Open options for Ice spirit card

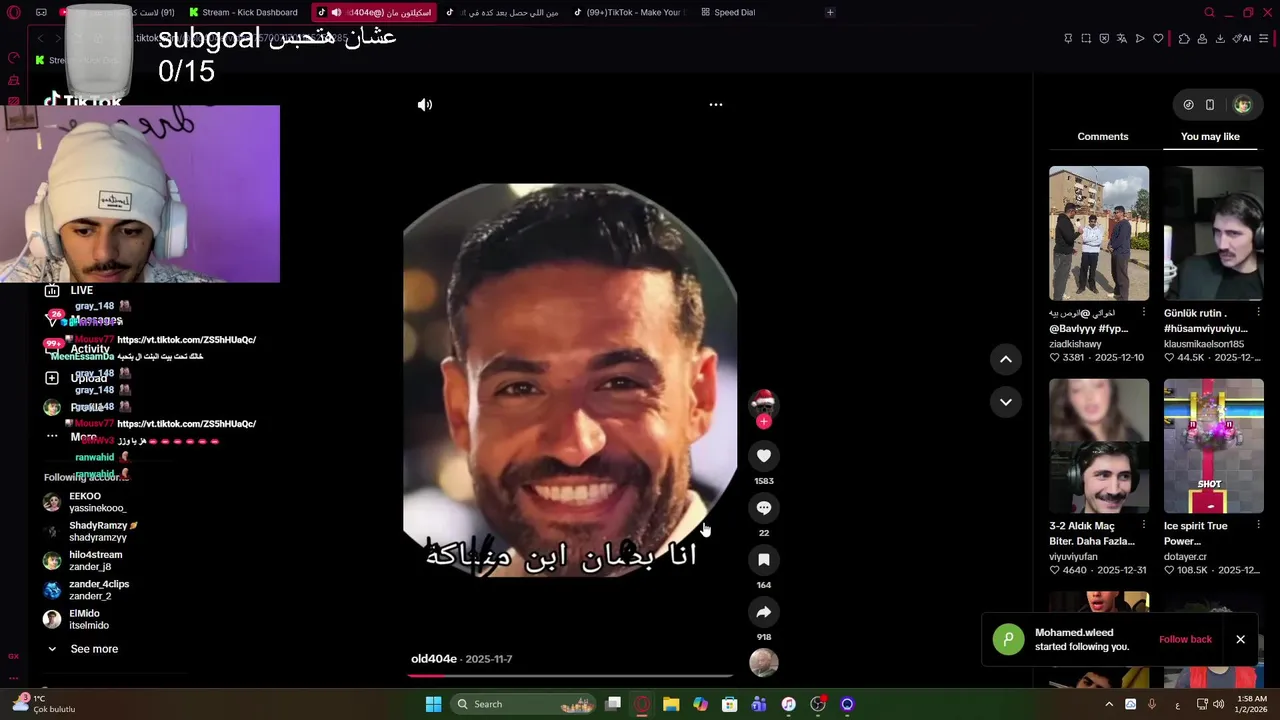click(x=1258, y=526)
